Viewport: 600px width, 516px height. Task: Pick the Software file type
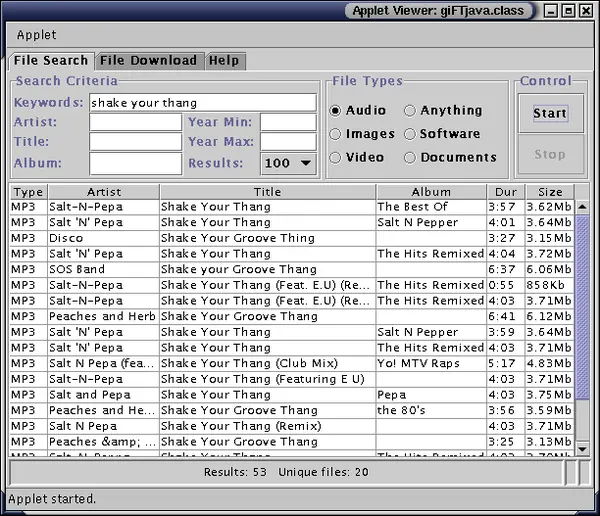click(x=410, y=134)
